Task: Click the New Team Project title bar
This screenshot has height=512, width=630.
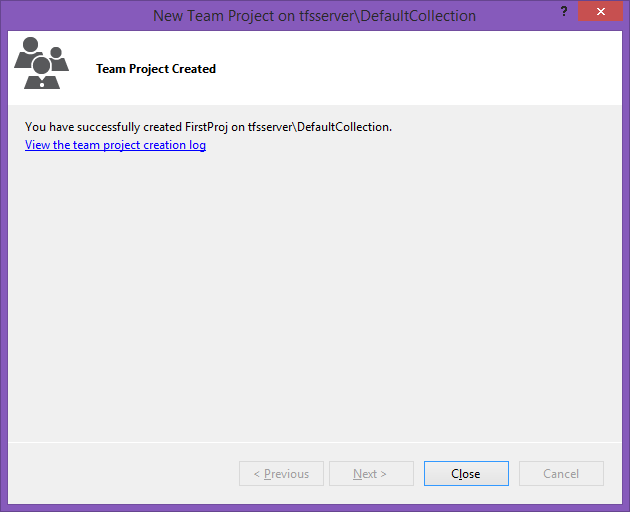Action: click(x=314, y=16)
